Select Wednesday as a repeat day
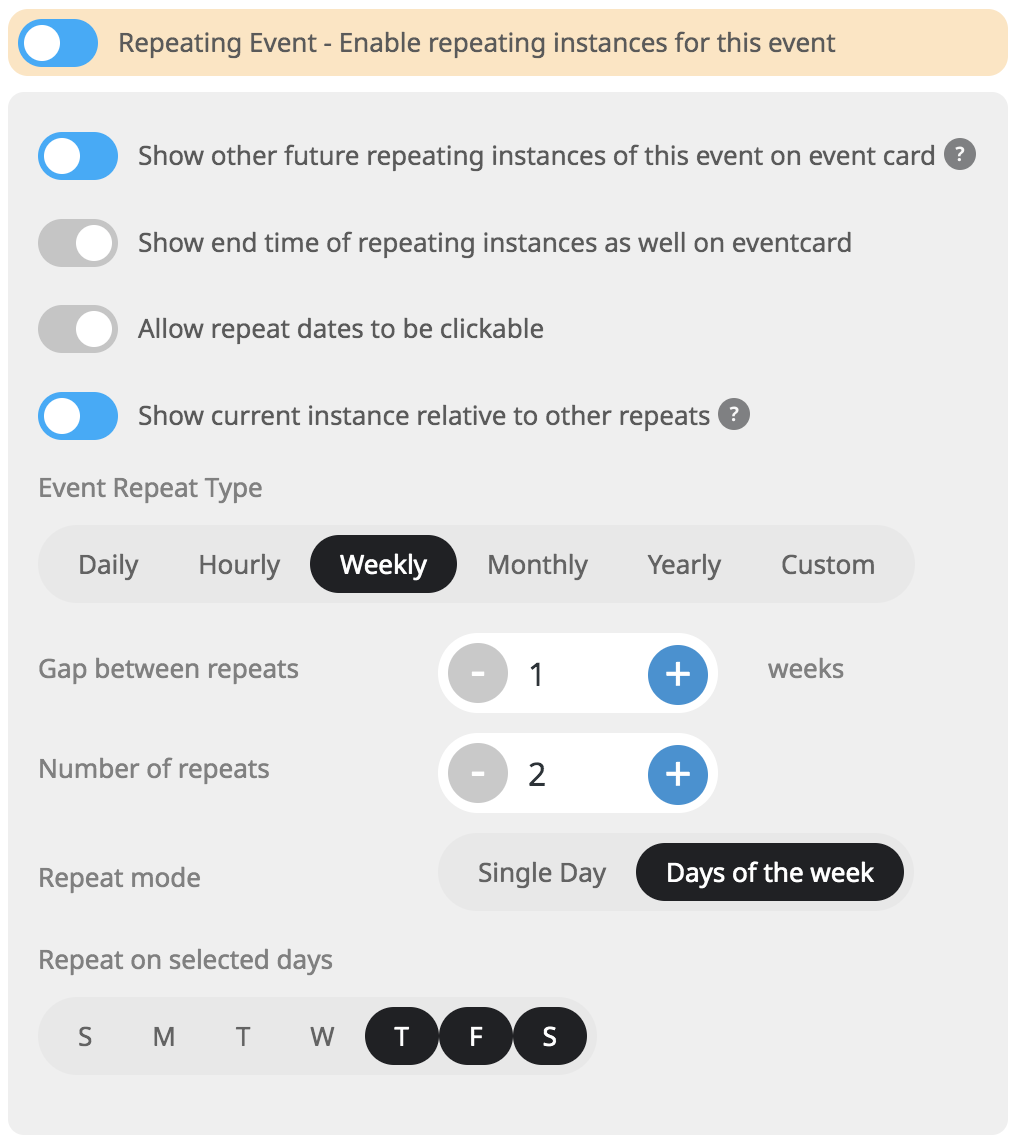Image resolution: width=1020 pixels, height=1146 pixels. tap(322, 1036)
